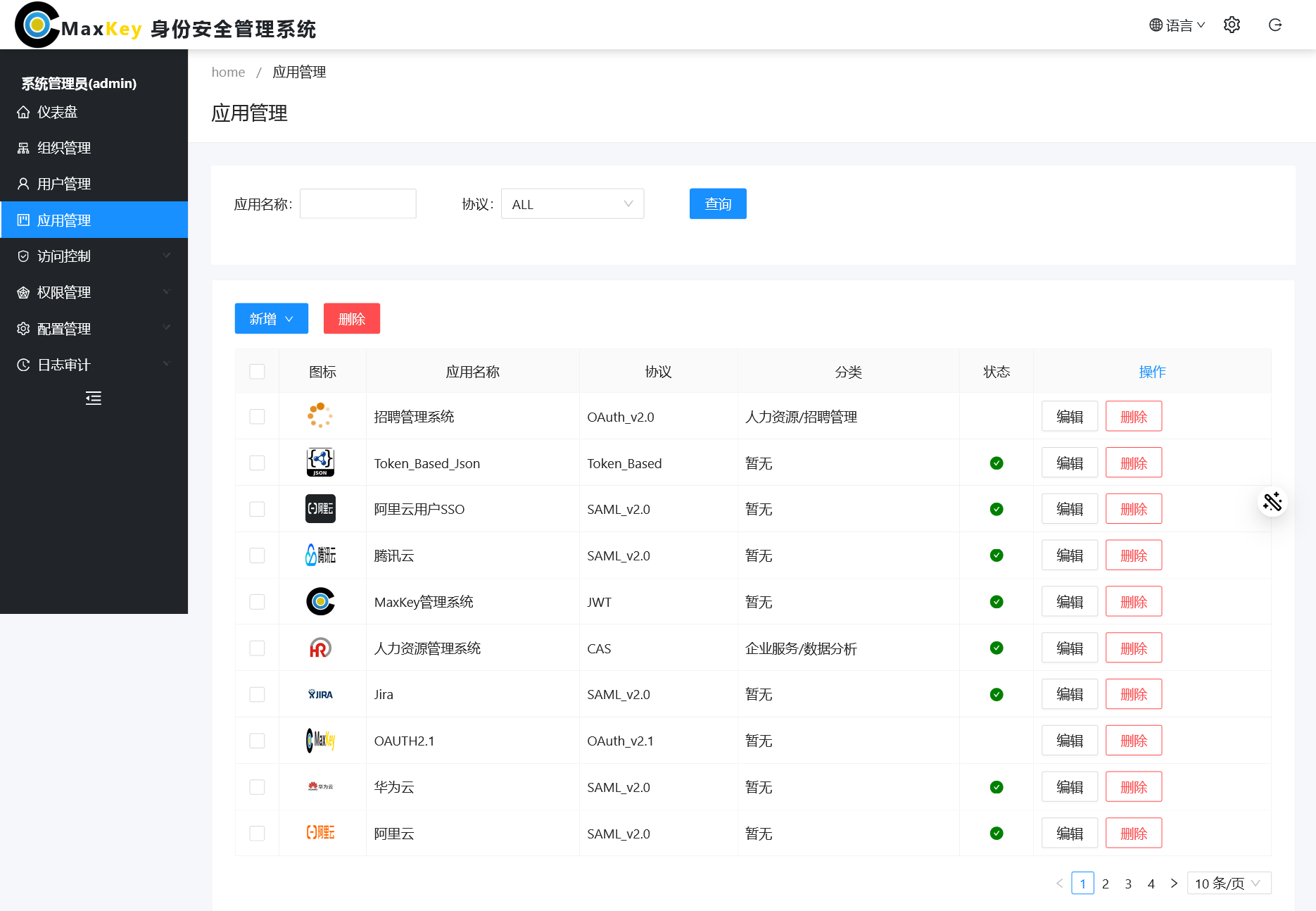
Task: Go to page 3 in pagination
Action: pyautogui.click(x=1128, y=884)
